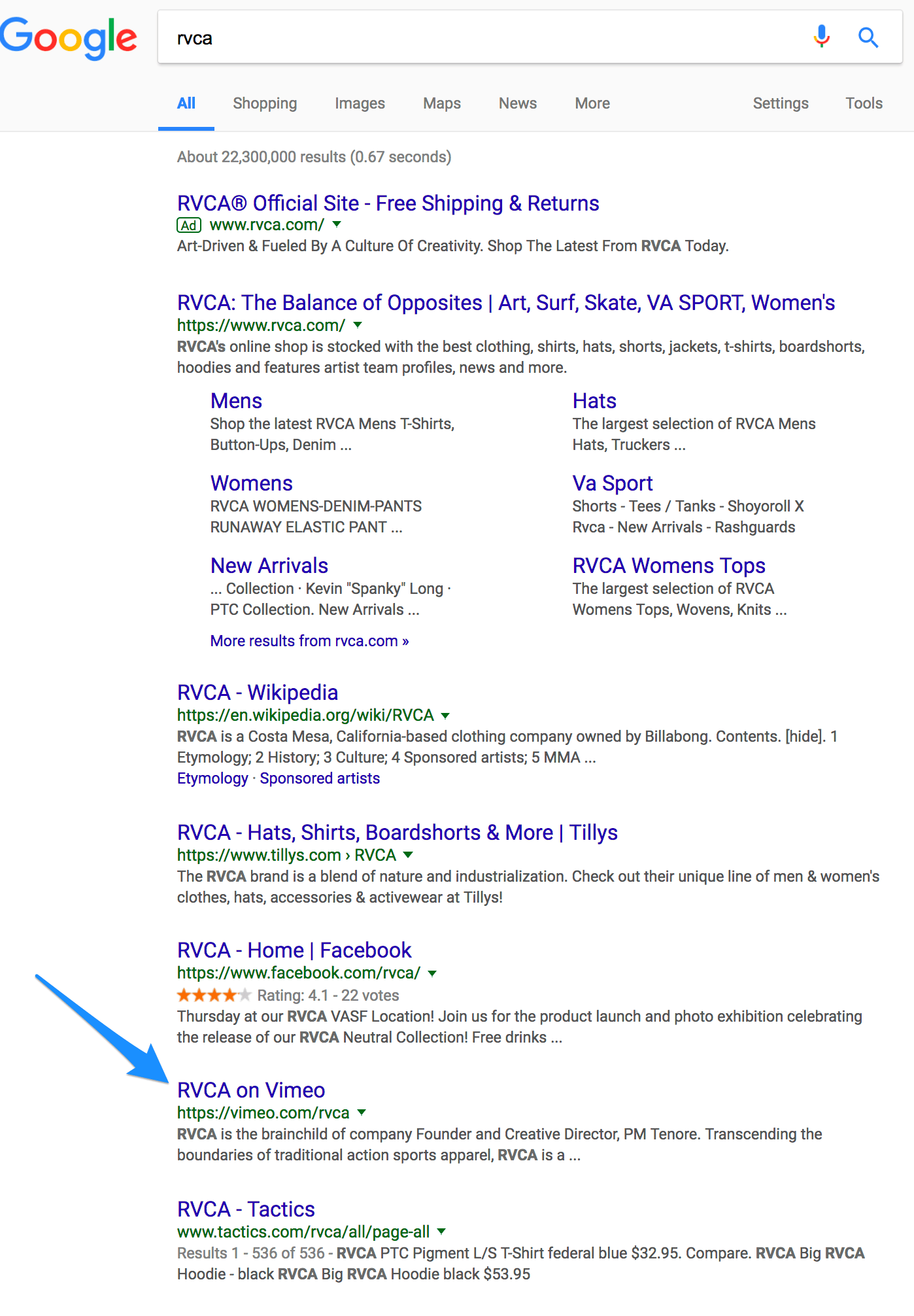The height and width of the screenshot is (1316, 914).
Task: Expand dropdown arrow beside facebook.com/rvca URL
Action: pos(432,973)
